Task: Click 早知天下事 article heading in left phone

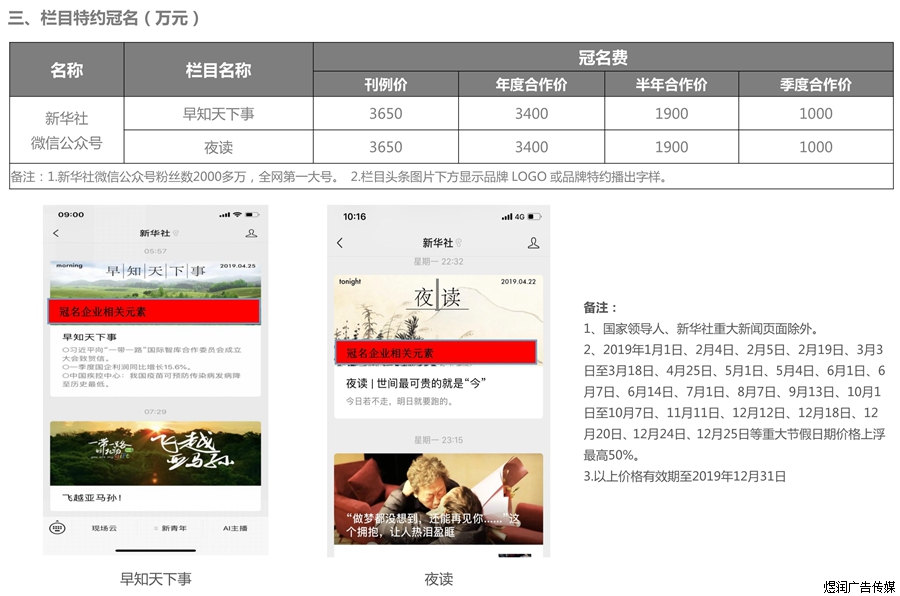Action: (90, 337)
